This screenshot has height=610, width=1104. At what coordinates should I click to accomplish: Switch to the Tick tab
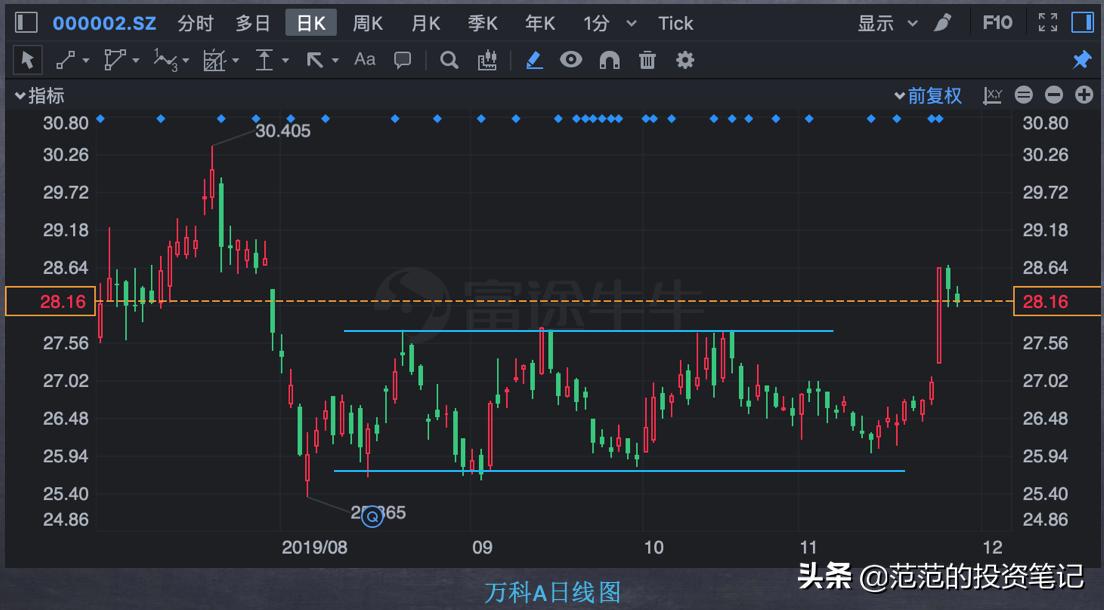(676, 22)
